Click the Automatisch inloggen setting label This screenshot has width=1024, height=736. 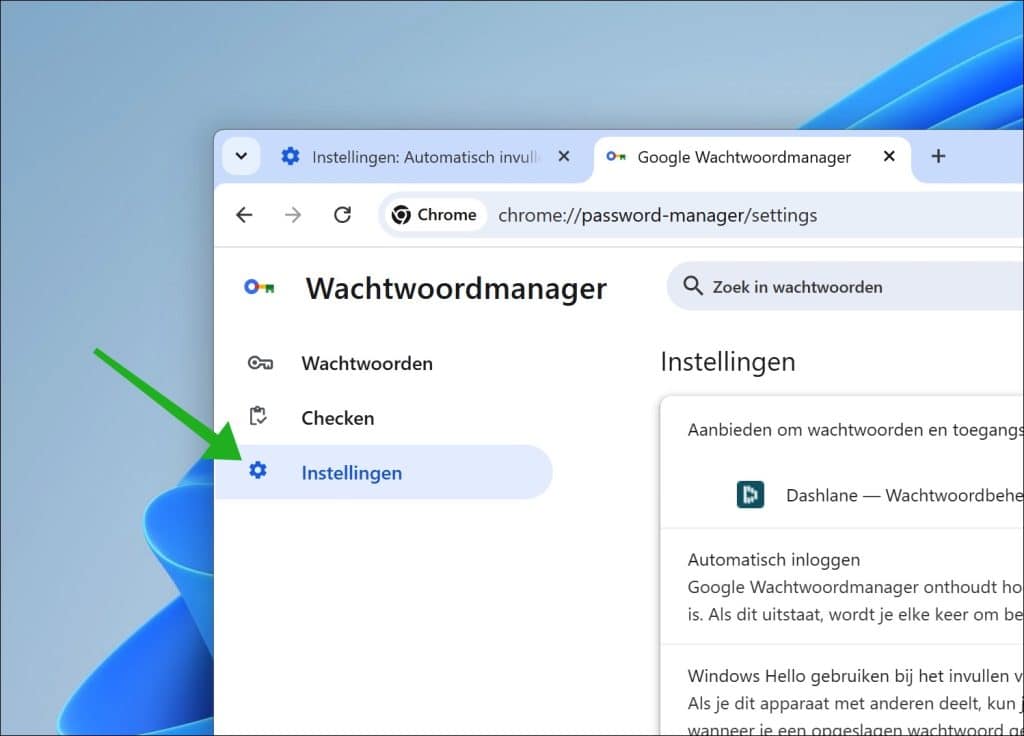774,560
